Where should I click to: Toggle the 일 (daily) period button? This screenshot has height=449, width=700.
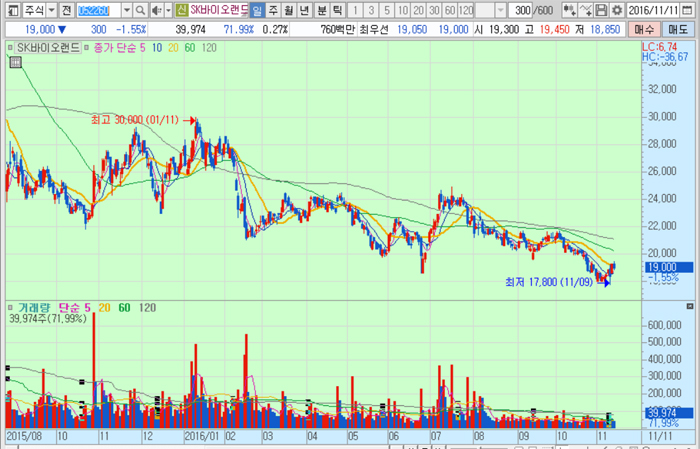[x=257, y=10]
